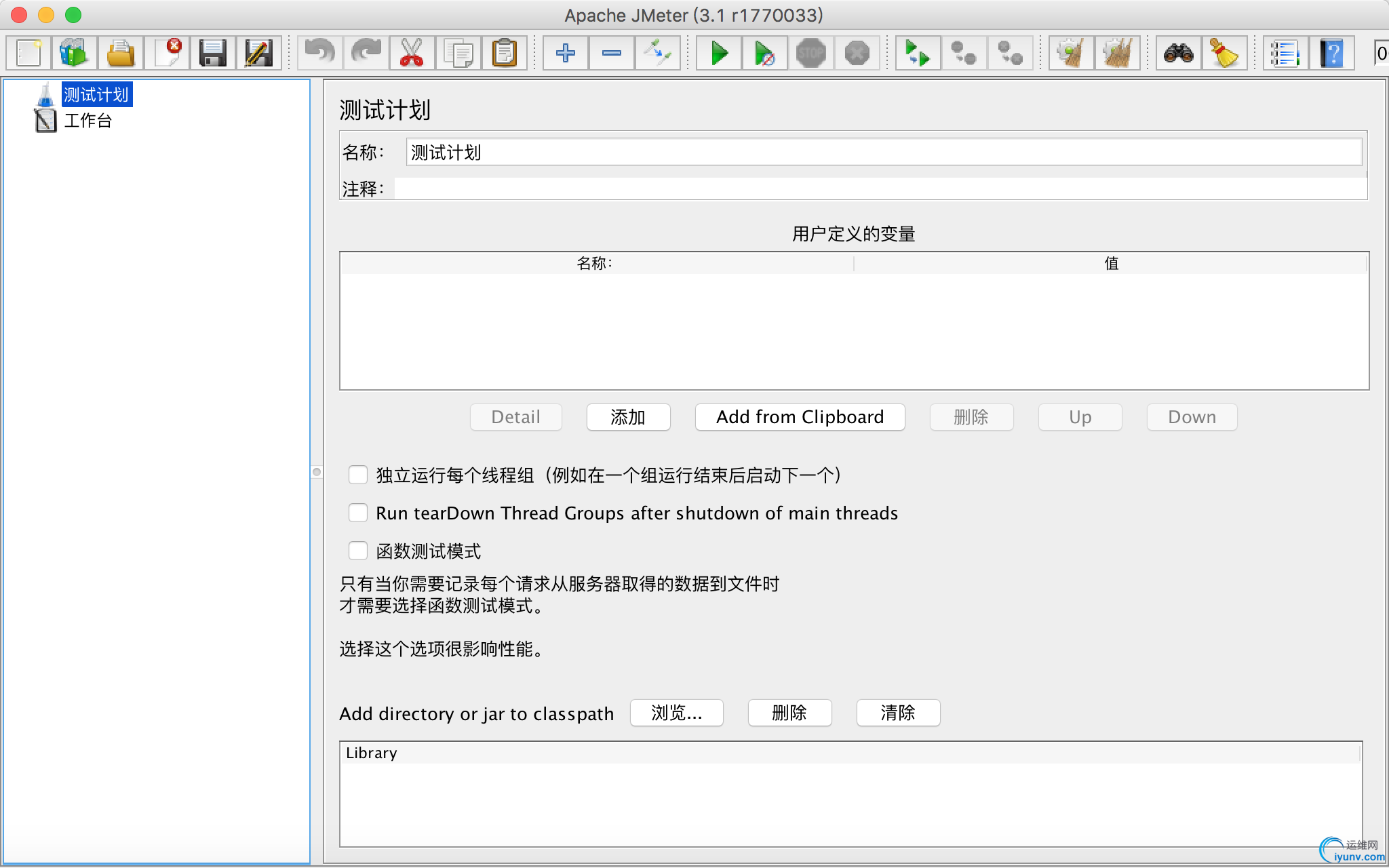
Task: Click the Search binoculars icon
Action: click(1179, 53)
